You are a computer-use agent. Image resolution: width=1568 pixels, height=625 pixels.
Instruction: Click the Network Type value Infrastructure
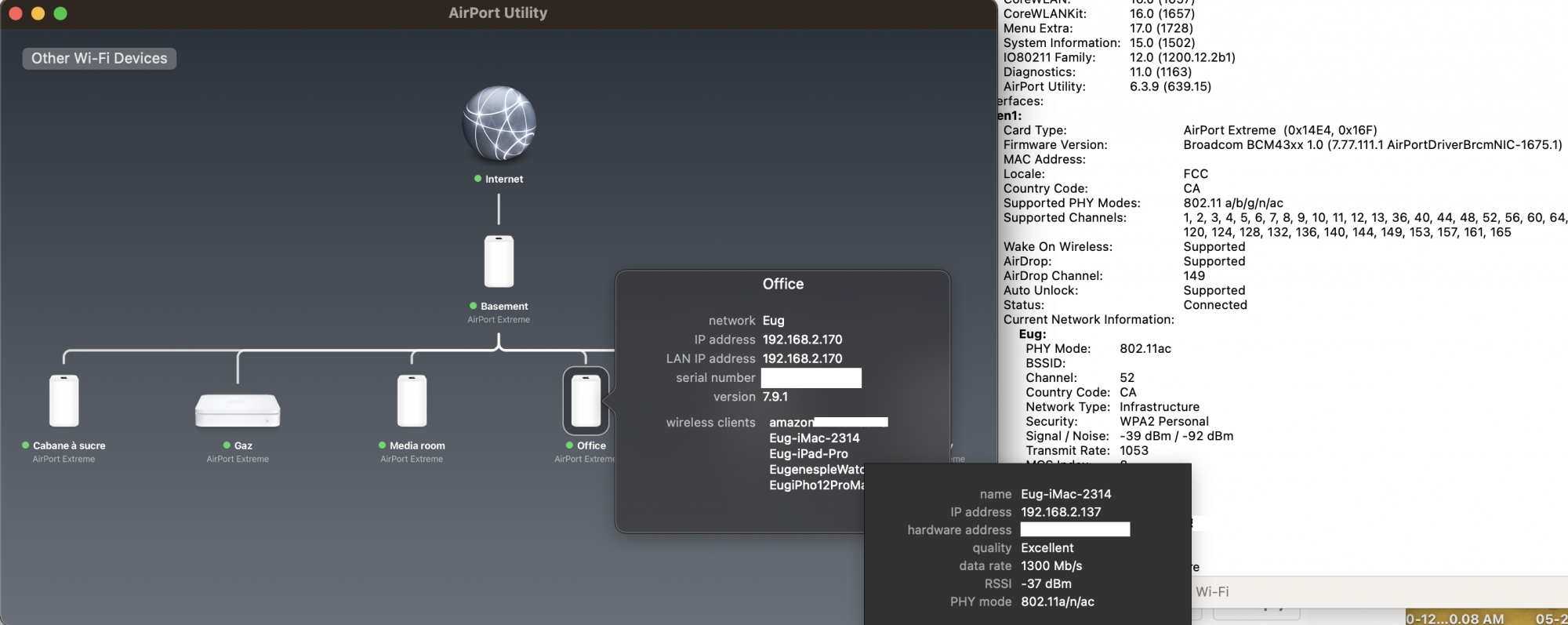click(1160, 407)
